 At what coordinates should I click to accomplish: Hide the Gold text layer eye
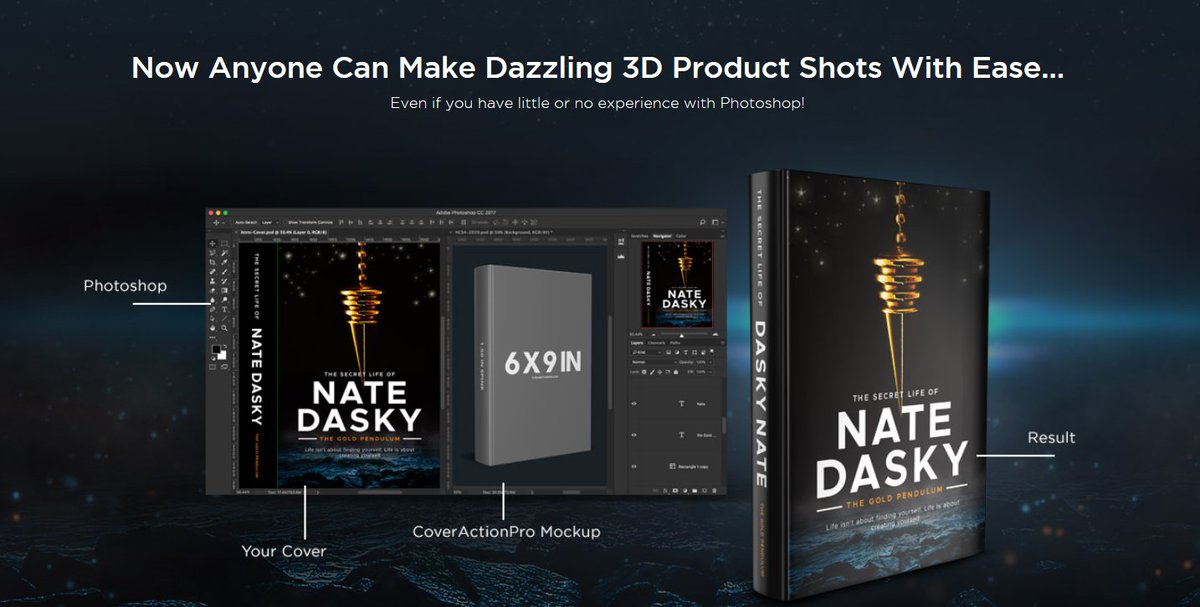(x=634, y=435)
